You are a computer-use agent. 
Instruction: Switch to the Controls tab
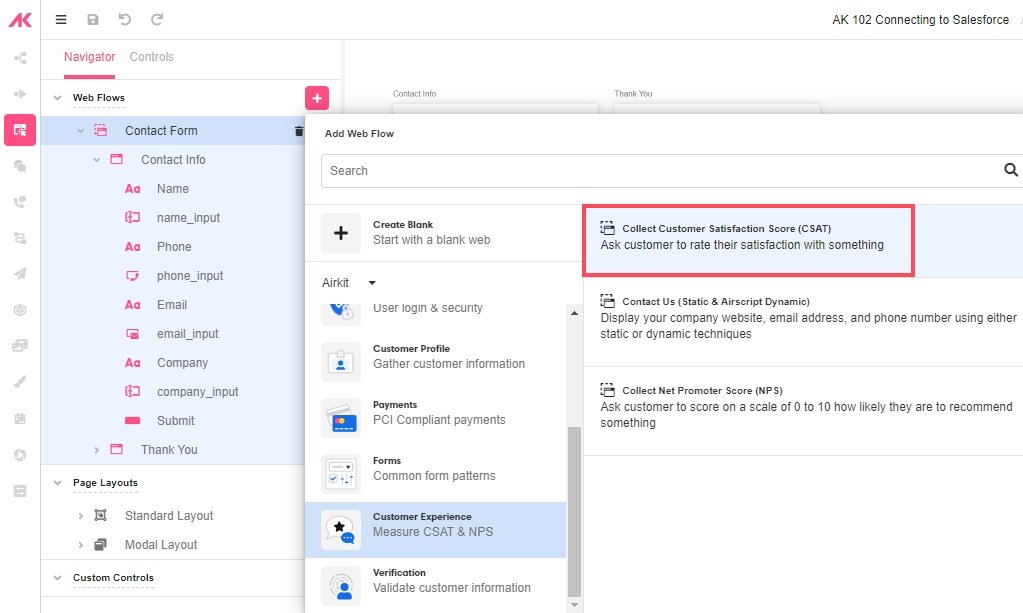click(151, 57)
